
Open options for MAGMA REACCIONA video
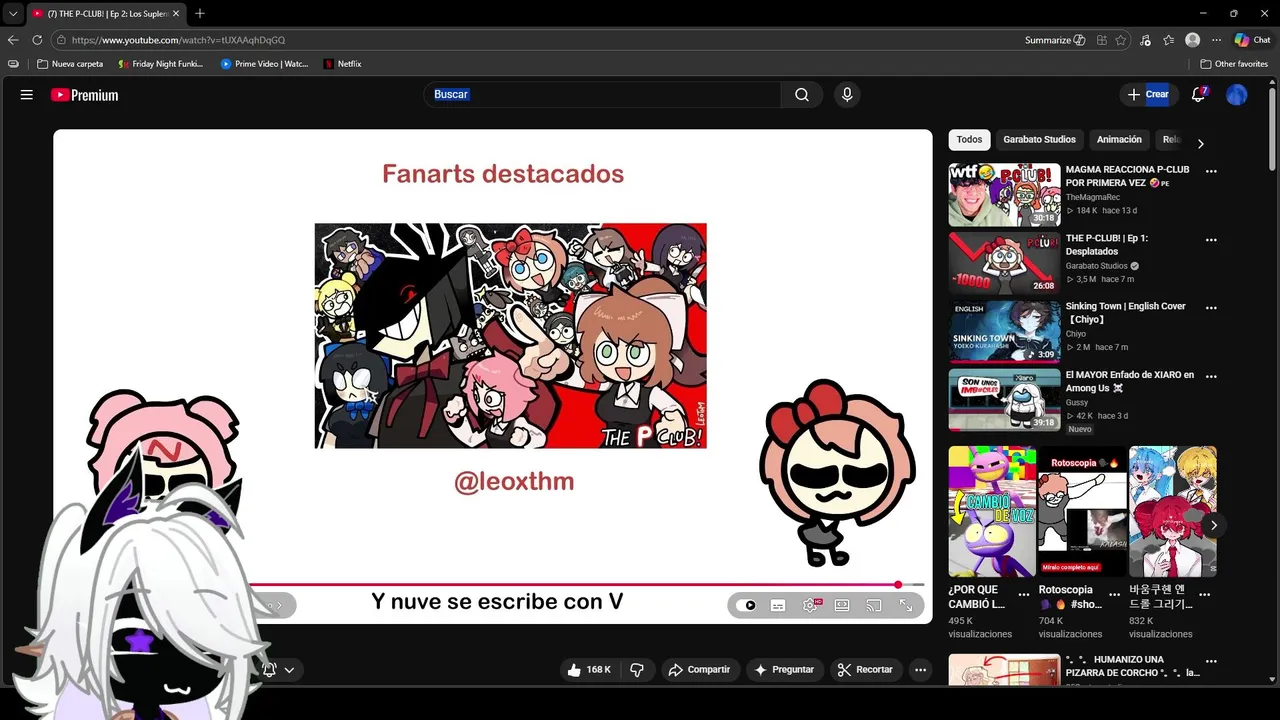1211,172
